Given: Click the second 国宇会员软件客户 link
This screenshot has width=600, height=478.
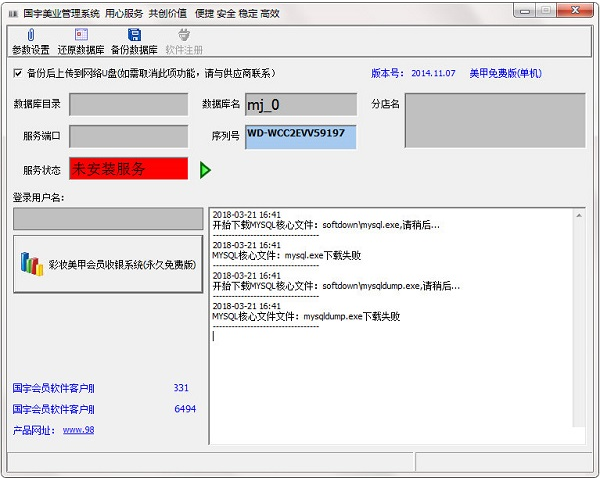Looking at the screenshot, I should pos(54,409).
